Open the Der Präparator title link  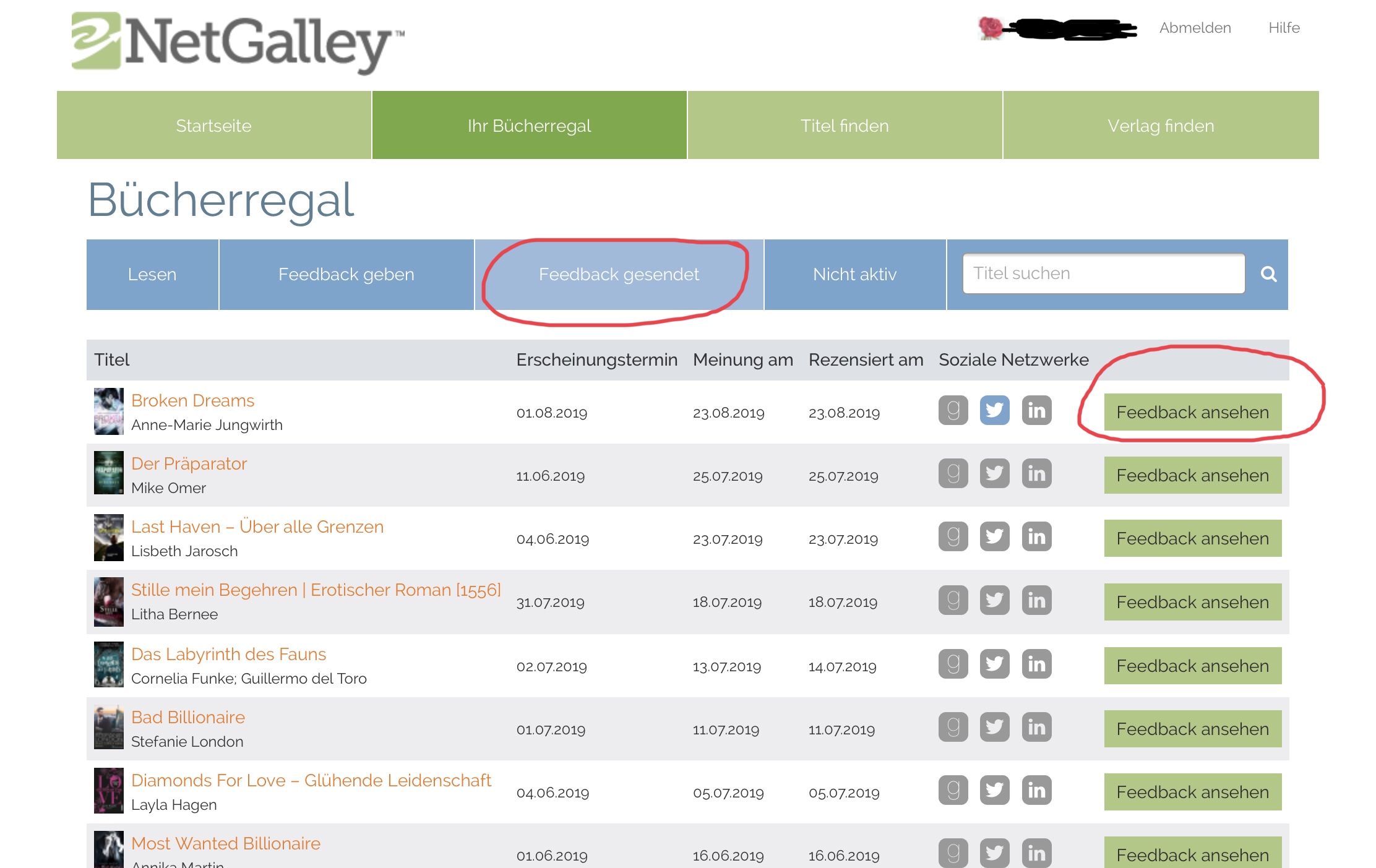coord(189,464)
